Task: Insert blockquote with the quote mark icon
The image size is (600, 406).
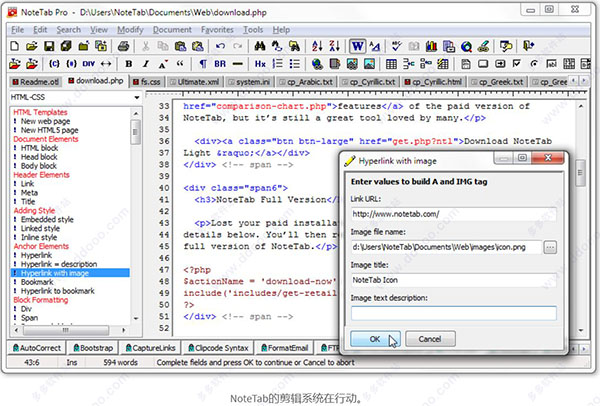Action: [x=180, y=63]
